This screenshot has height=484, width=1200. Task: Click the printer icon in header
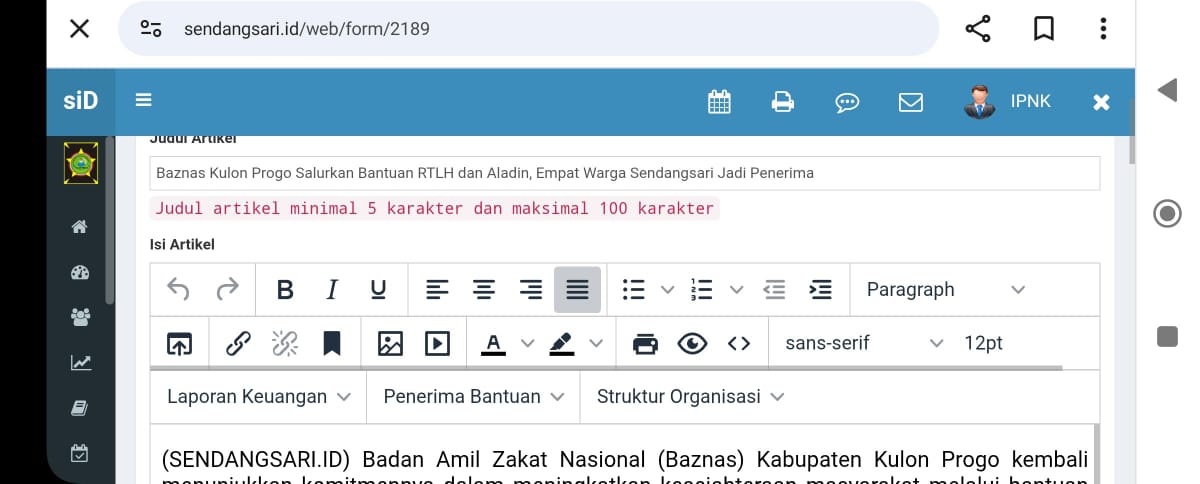click(783, 101)
